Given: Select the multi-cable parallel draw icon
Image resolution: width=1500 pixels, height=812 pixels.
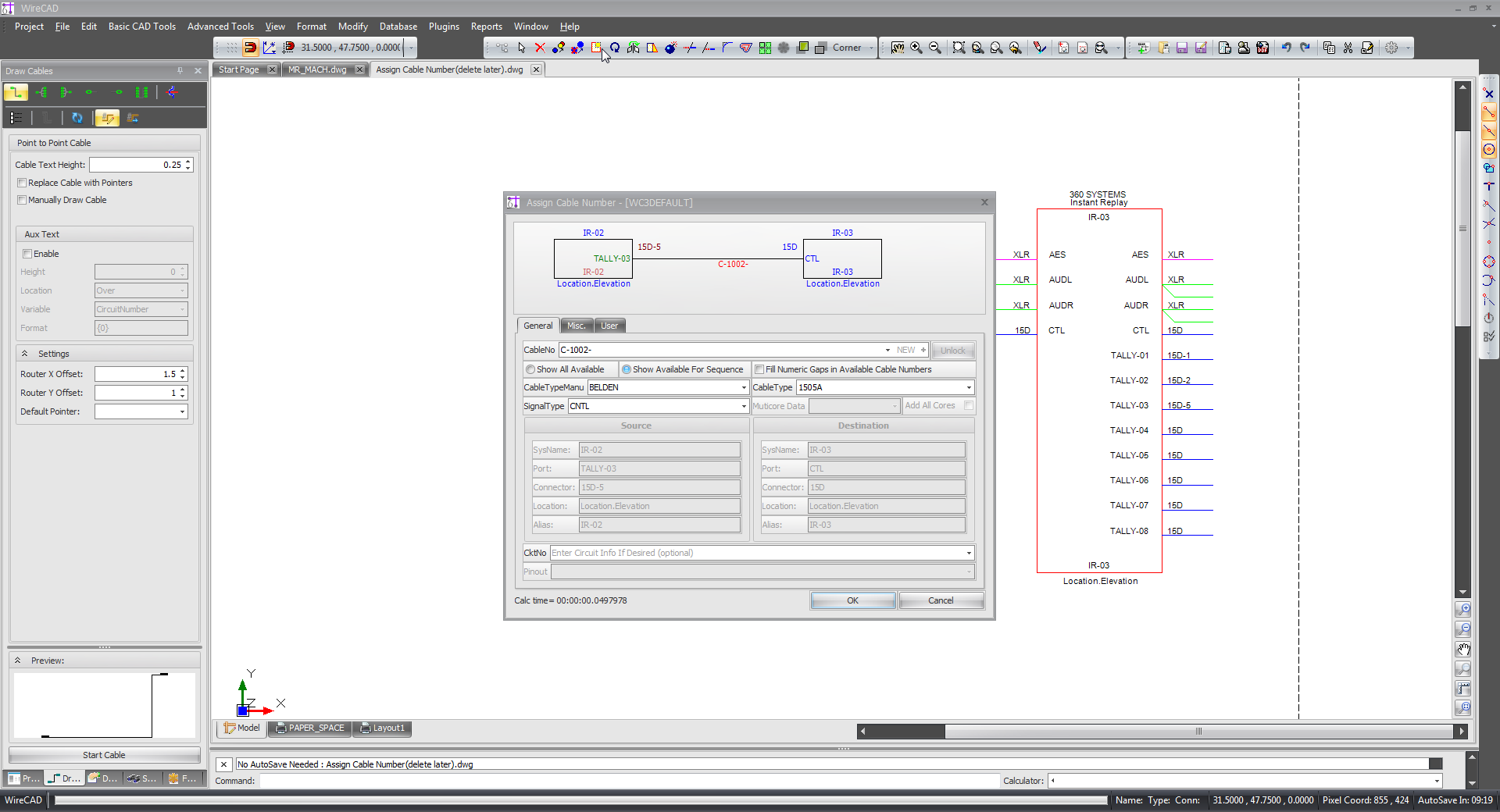Looking at the screenshot, I should click(141, 92).
